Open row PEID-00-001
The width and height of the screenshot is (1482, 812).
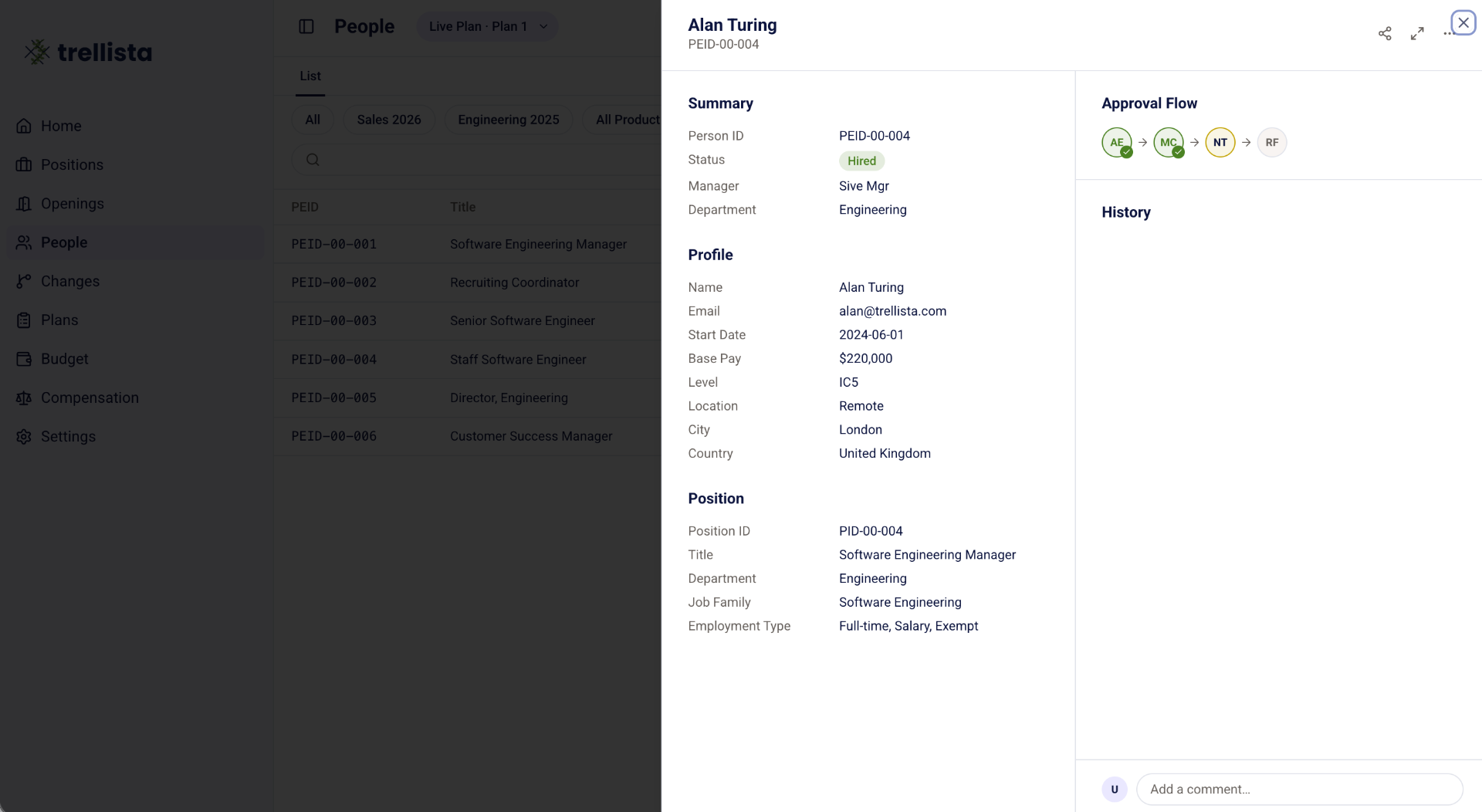click(468, 244)
